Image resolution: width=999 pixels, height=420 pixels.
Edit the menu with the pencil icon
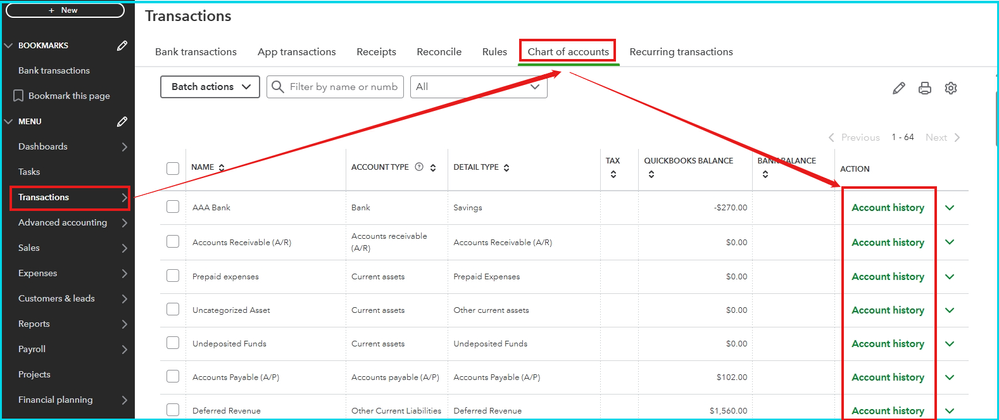[123, 121]
